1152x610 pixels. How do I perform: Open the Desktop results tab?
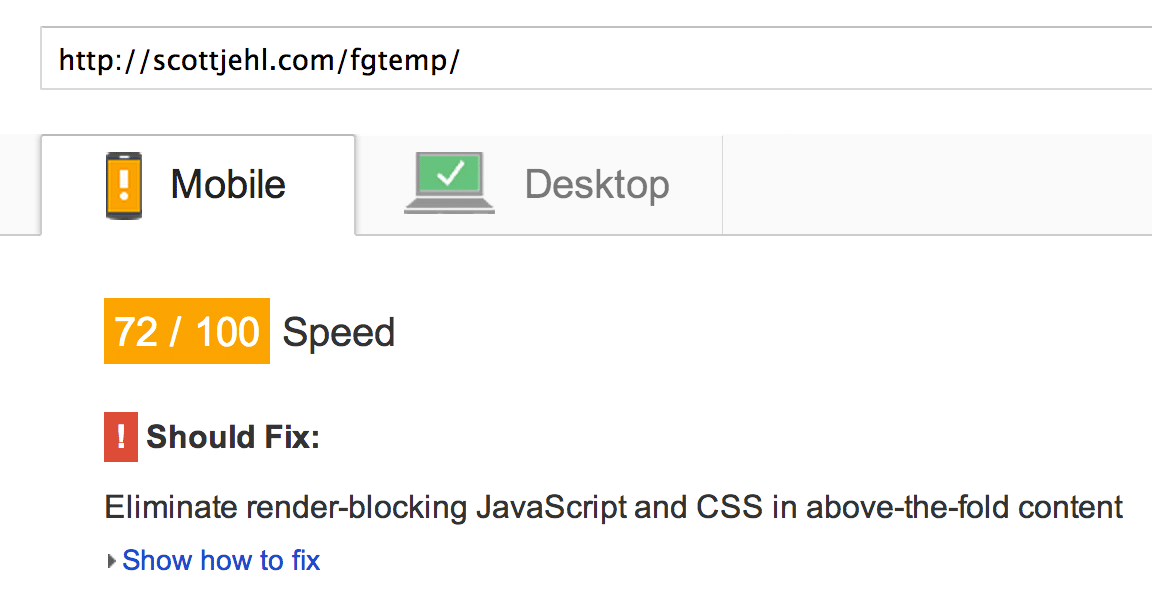coord(539,184)
